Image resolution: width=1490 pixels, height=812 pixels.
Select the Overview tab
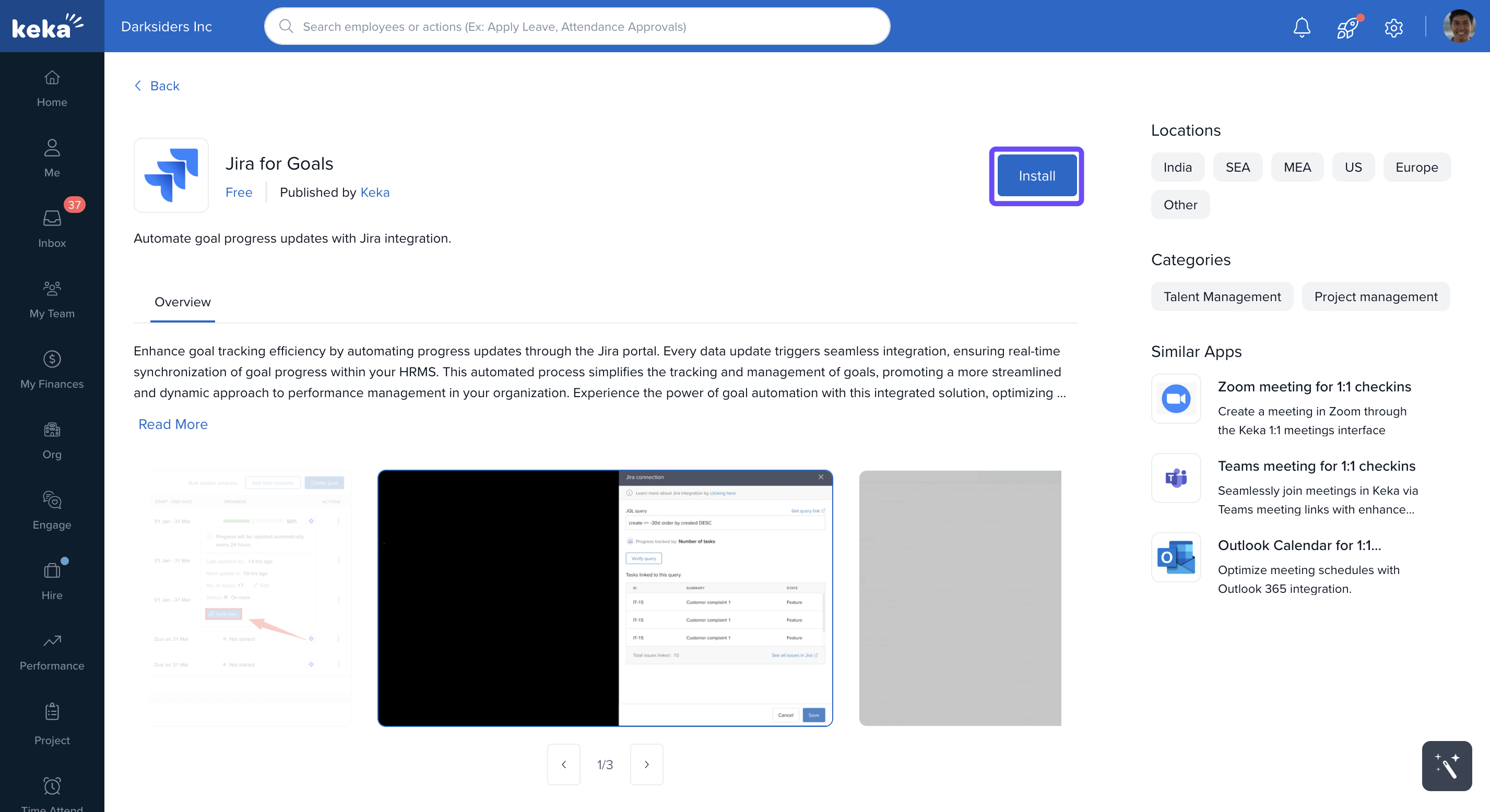[x=182, y=302]
